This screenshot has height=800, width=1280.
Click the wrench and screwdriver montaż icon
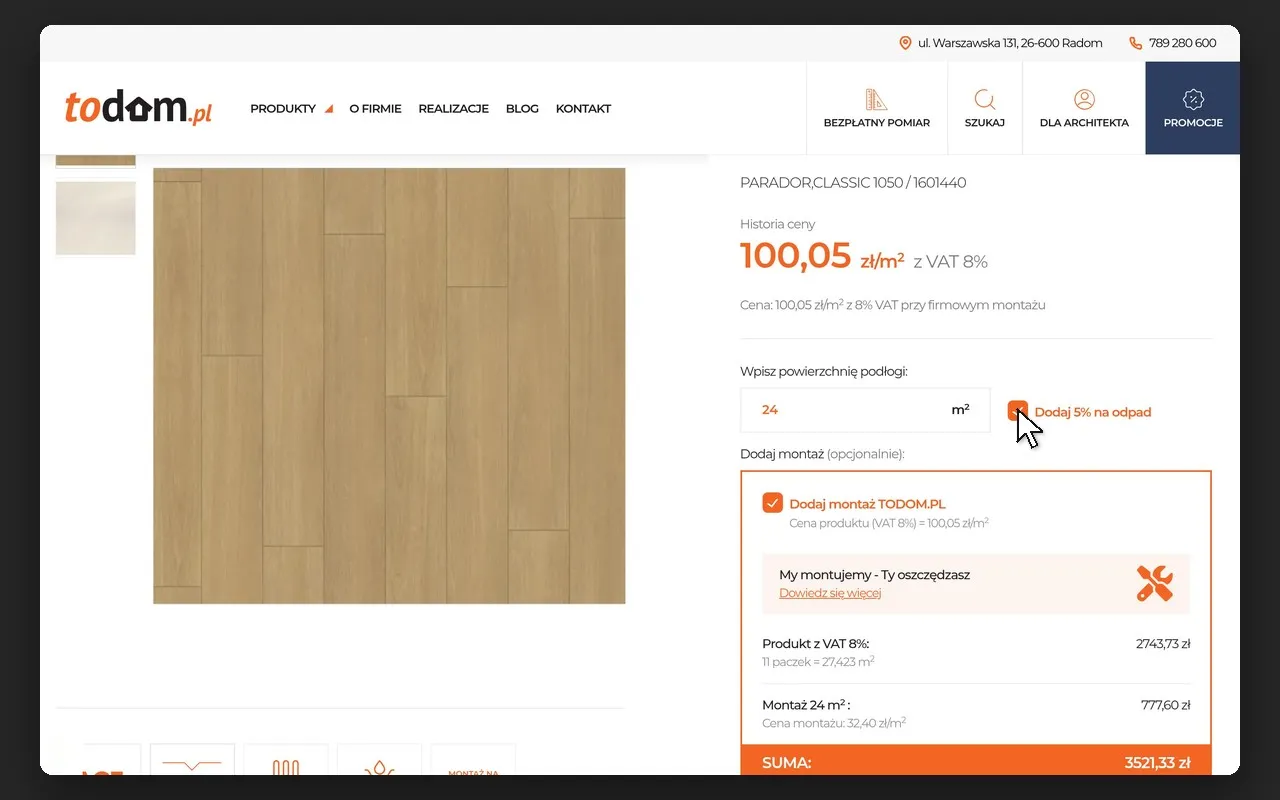(x=1155, y=583)
